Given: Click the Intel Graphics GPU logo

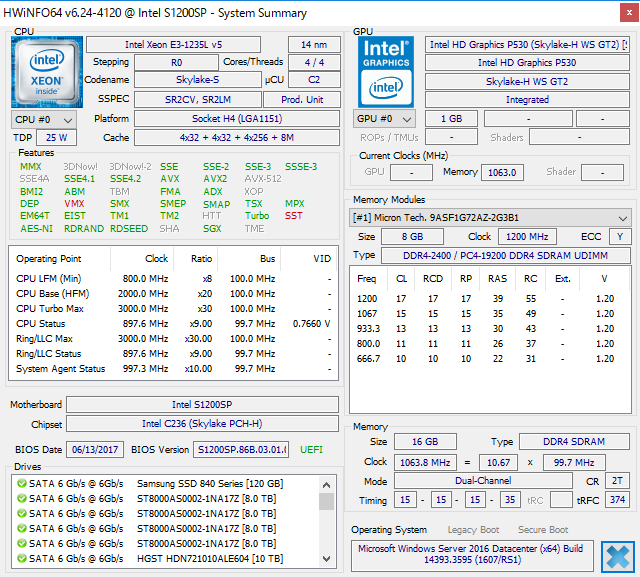Looking at the screenshot, I should (386, 72).
